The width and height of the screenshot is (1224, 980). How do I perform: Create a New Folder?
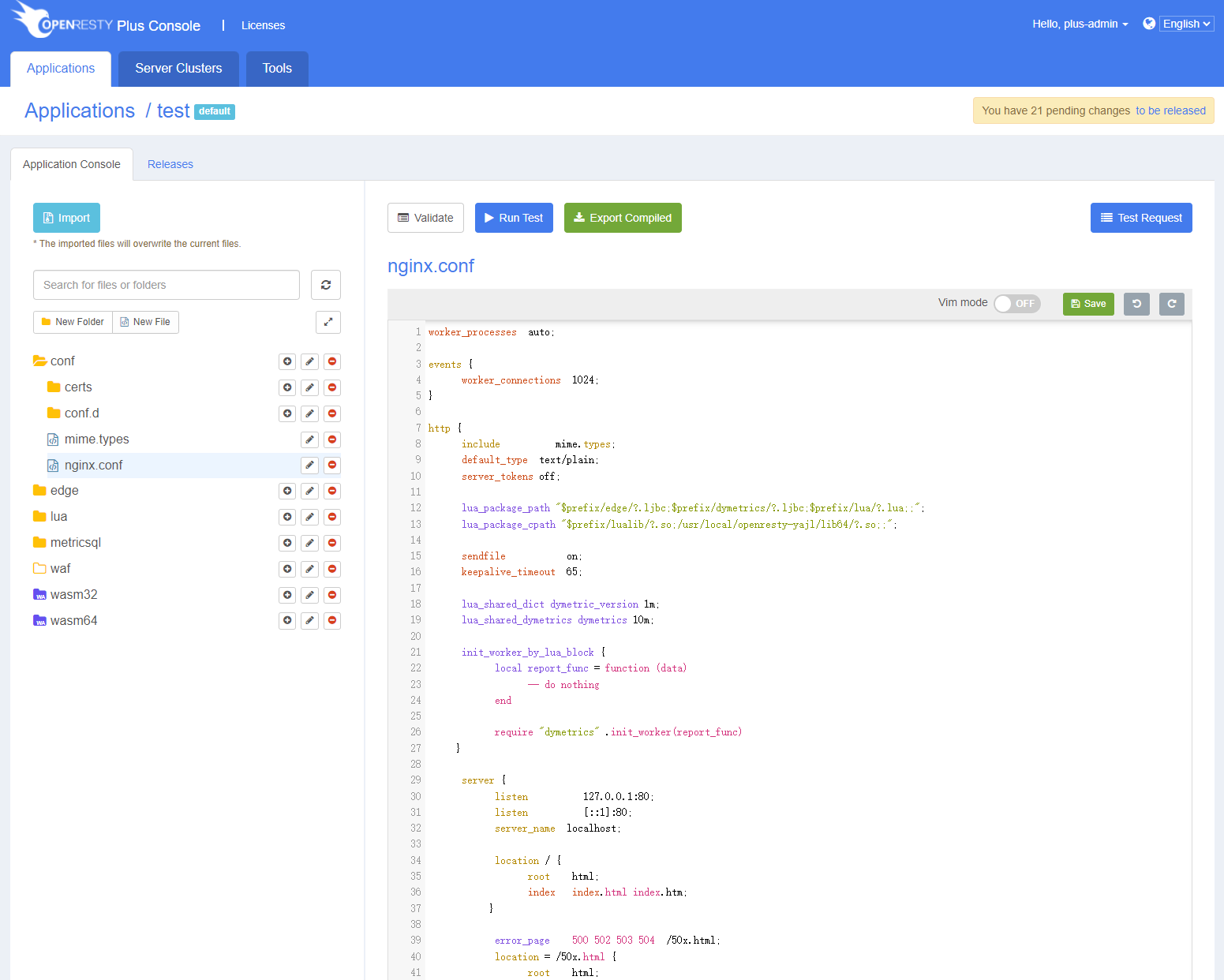pyautogui.click(x=73, y=322)
